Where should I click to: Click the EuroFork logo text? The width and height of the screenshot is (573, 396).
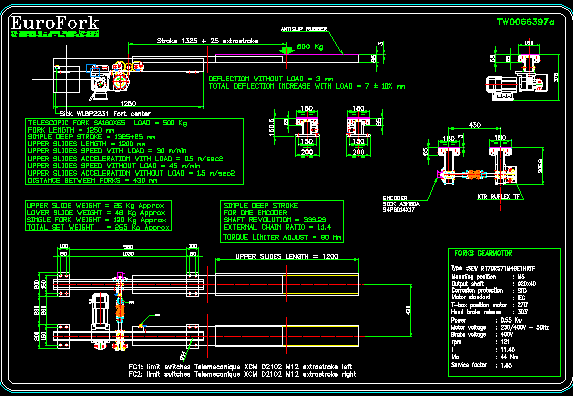tap(55, 23)
